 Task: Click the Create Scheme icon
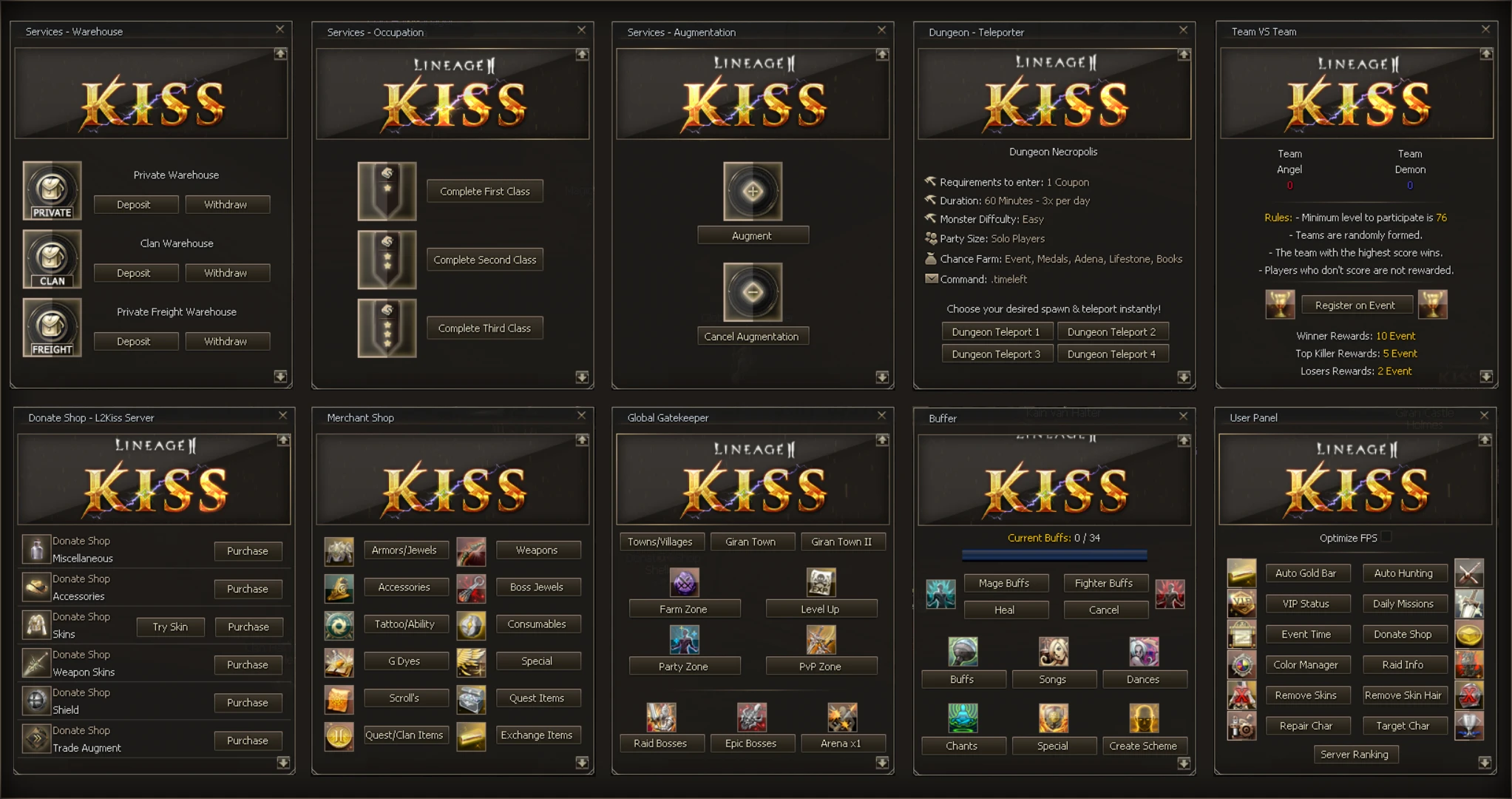[1144, 718]
